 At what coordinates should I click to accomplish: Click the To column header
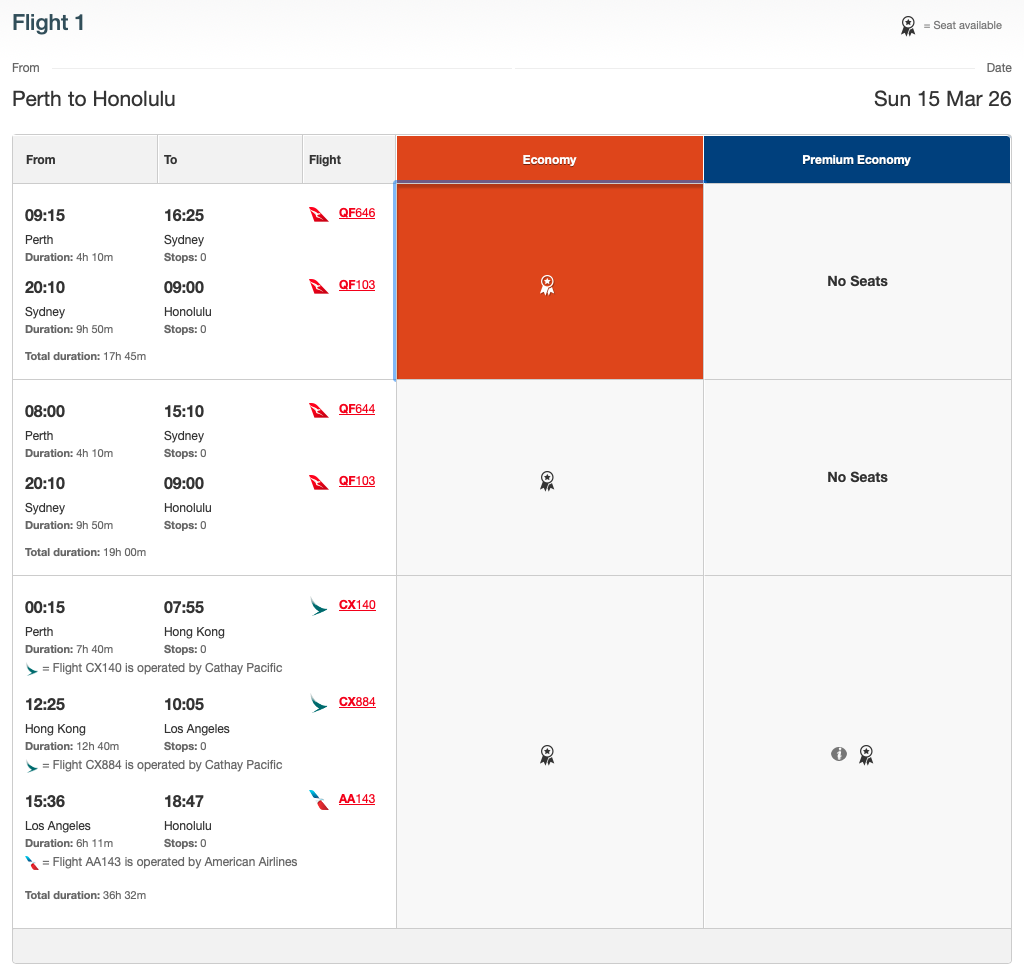(230, 159)
